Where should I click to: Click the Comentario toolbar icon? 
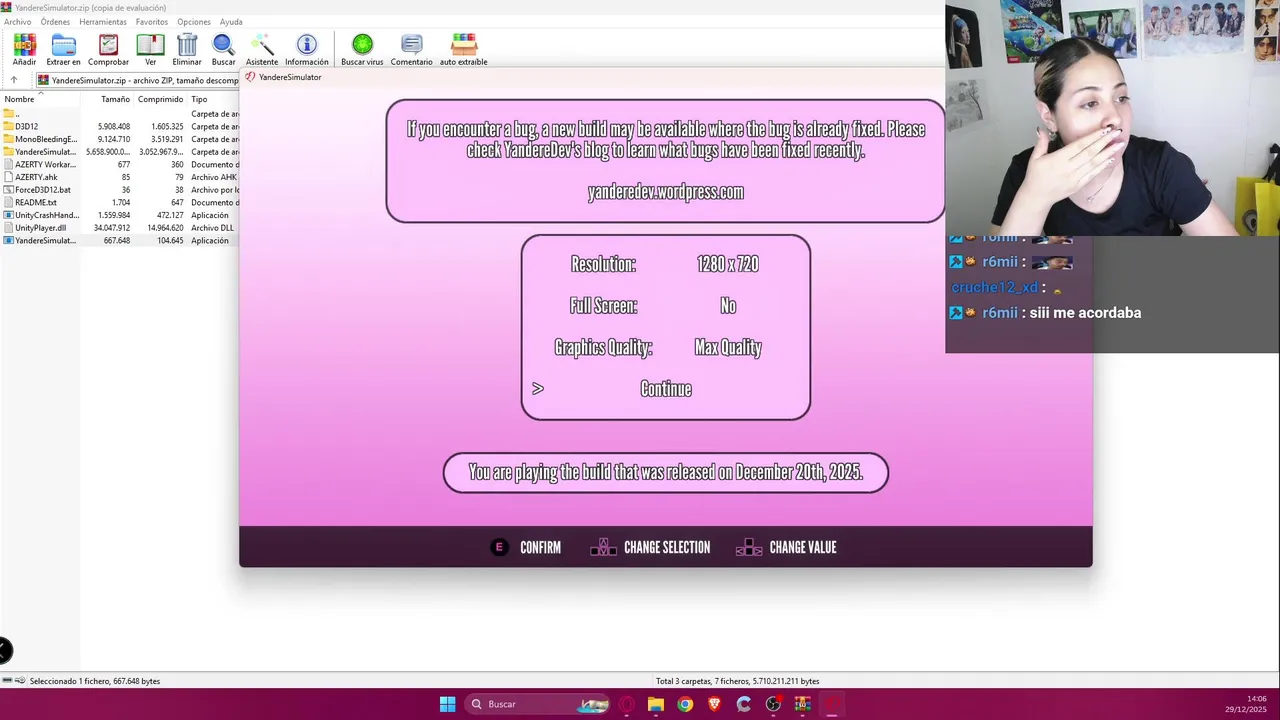(x=411, y=49)
